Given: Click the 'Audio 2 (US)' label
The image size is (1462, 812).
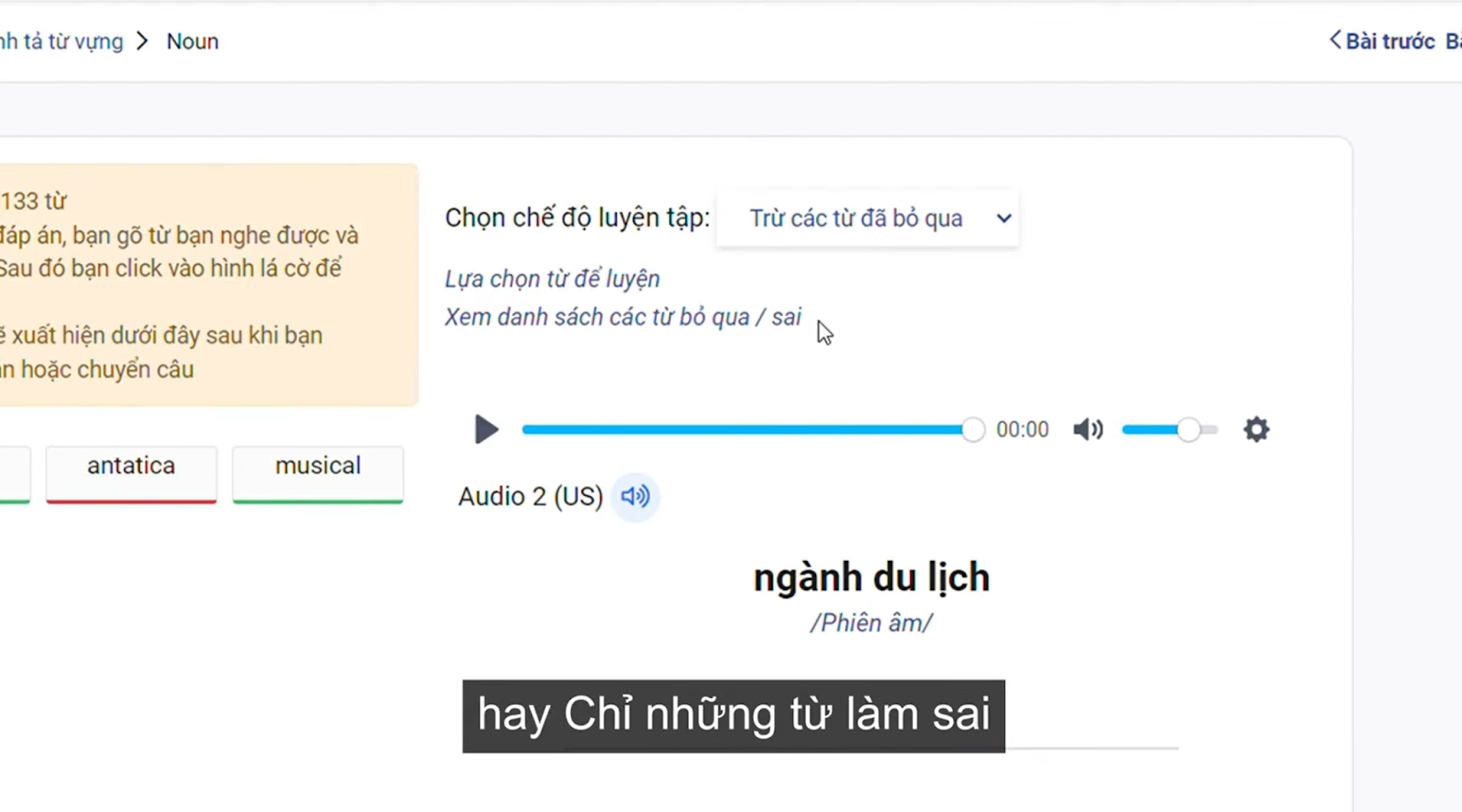Looking at the screenshot, I should click(x=531, y=496).
